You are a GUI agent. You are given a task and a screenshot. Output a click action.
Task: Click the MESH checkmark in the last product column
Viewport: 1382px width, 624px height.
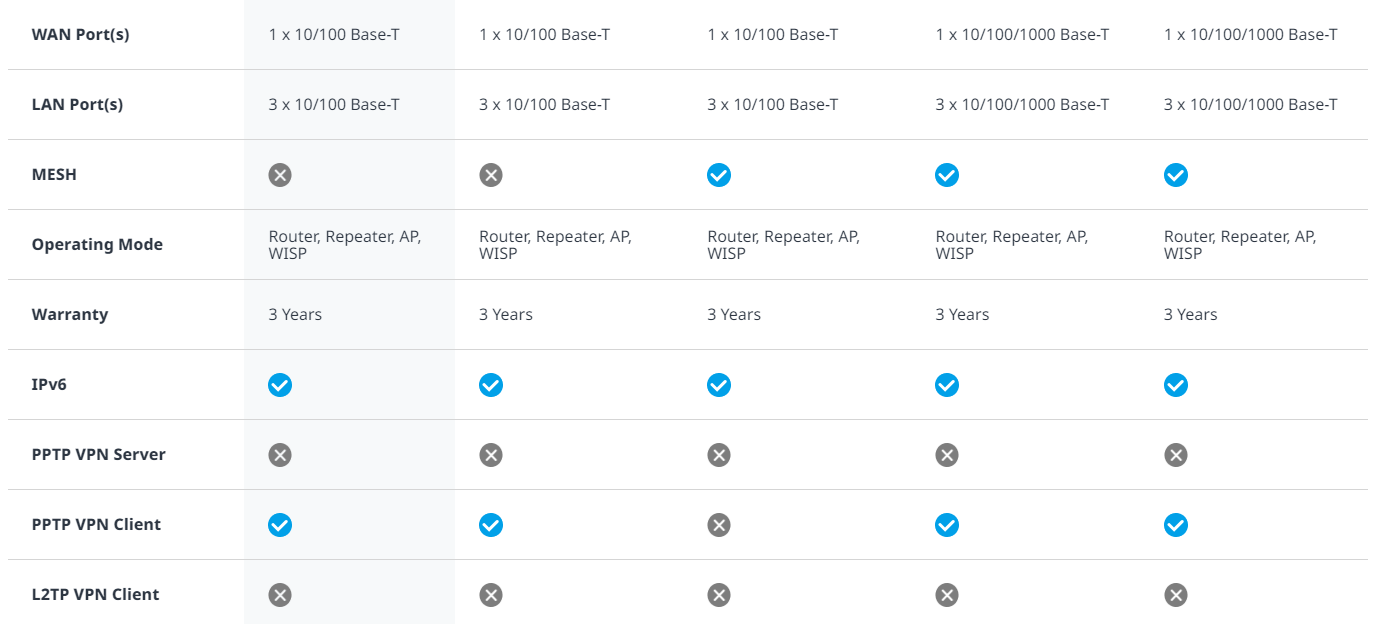coord(1176,175)
